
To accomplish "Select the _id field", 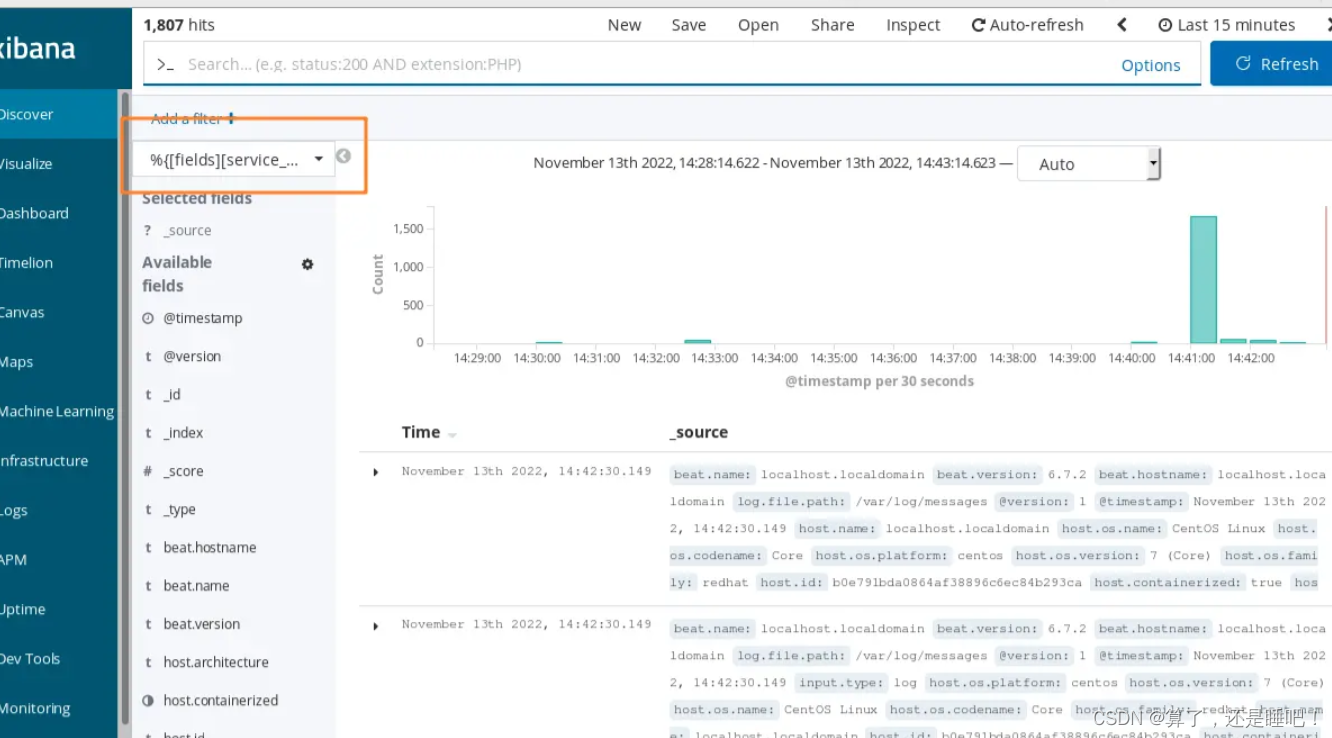I will click(172, 394).
